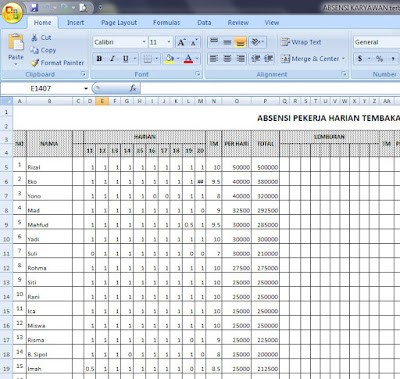This screenshot has width=400, height=379.
Task: Click cell with name Rizal
Action: (x=49, y=165)
